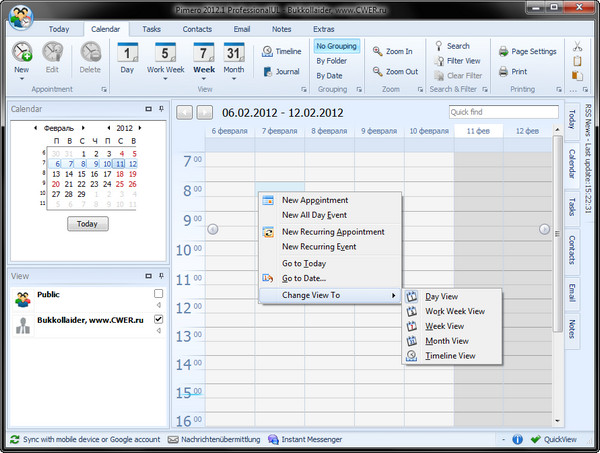
Task: Click the Cut scissors icon
Action: [577, 46]
